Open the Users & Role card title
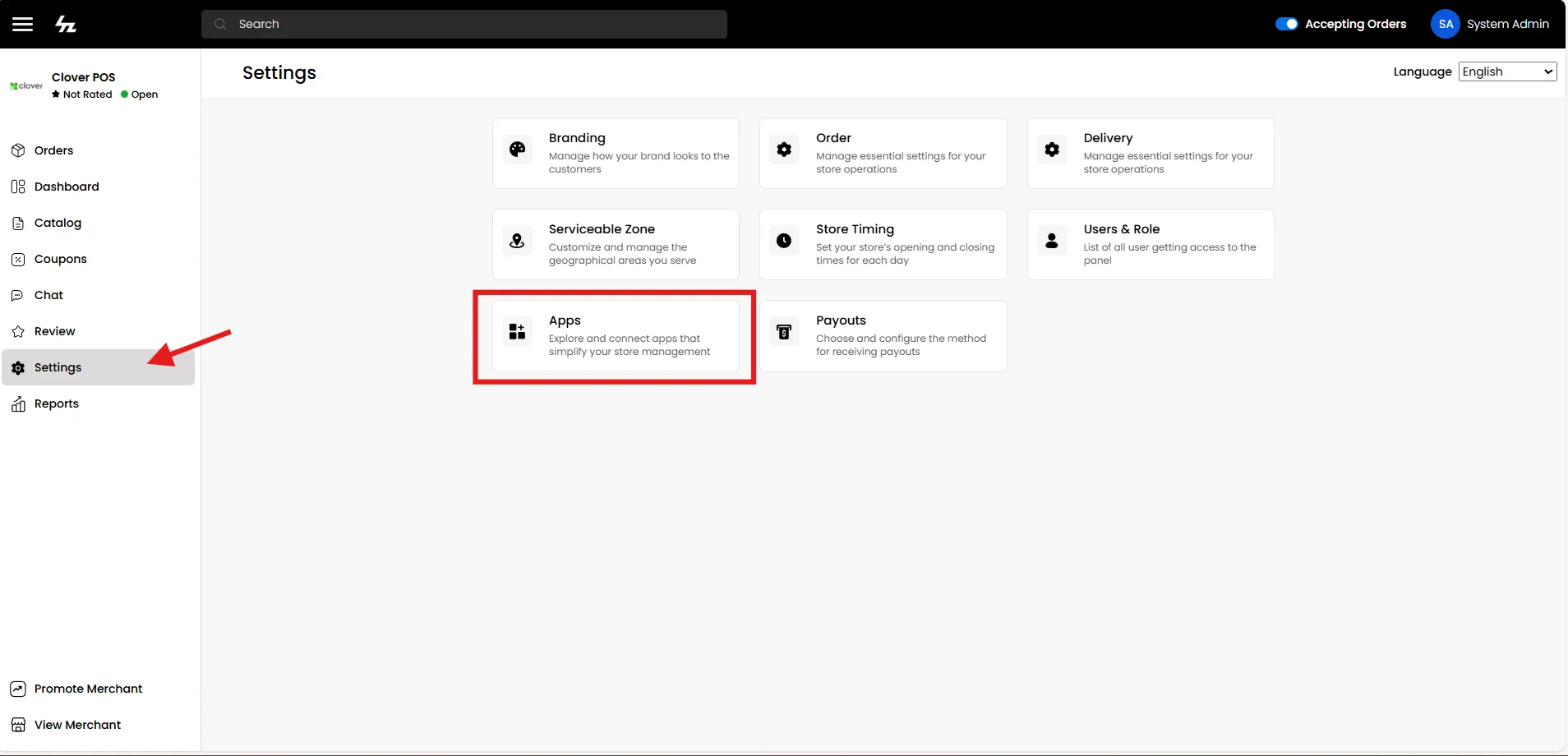 (x=1122, y=229)
